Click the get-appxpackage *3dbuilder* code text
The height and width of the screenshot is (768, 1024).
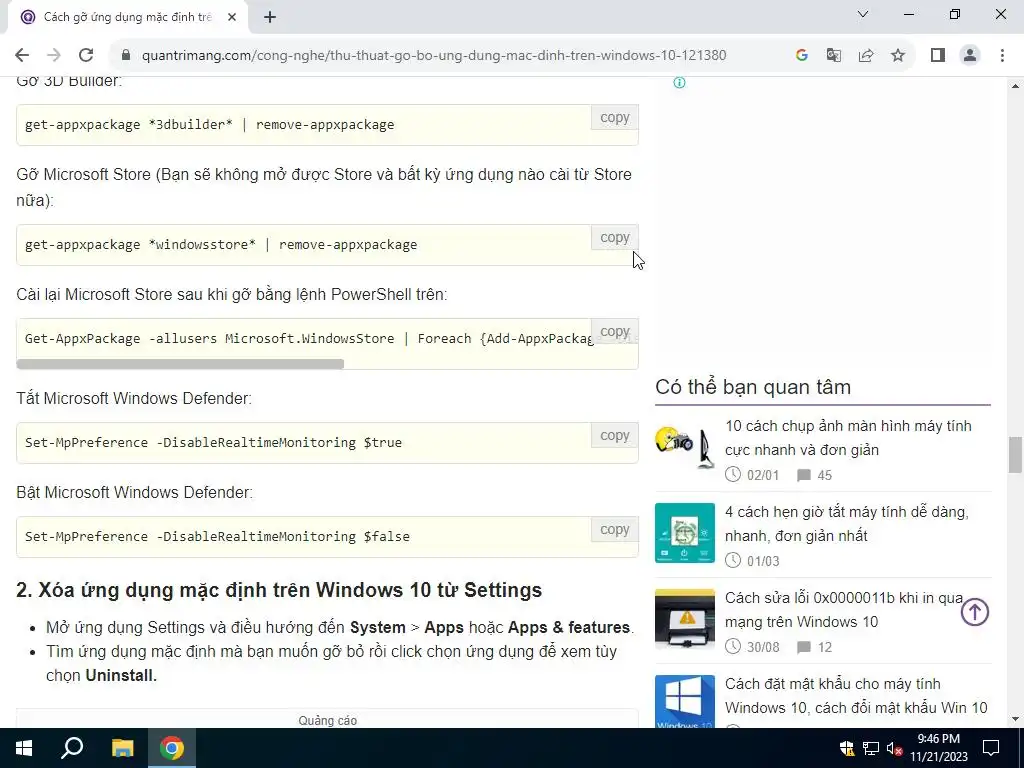point(209,125)
